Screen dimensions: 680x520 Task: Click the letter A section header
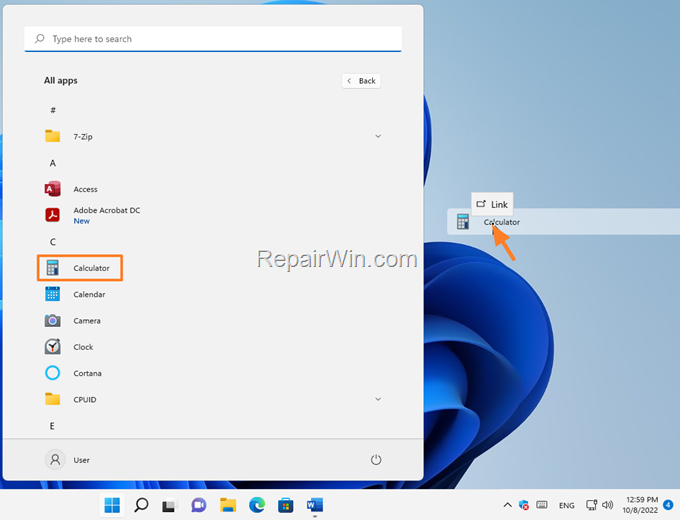(52, 163)
